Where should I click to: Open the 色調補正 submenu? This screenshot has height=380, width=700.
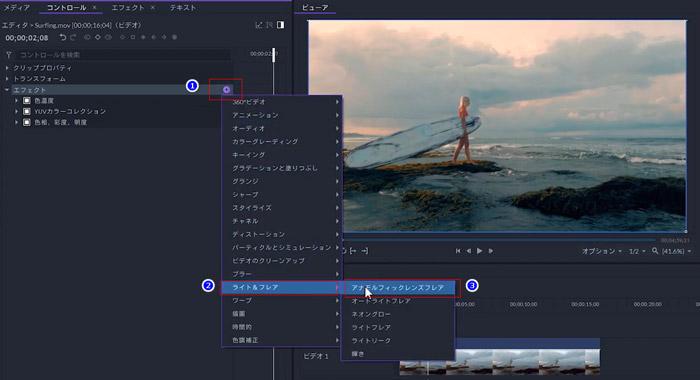click(x=282, y=340)
